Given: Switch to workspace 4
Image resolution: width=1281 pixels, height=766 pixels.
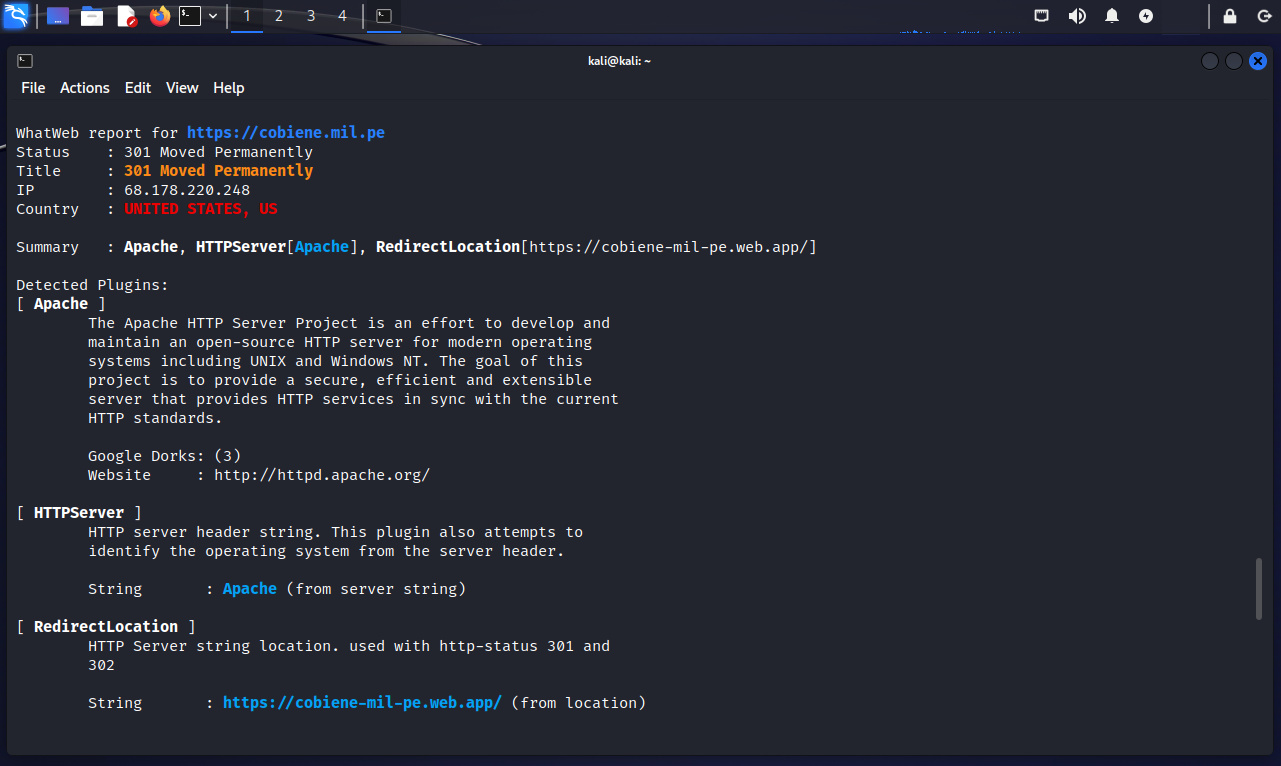Looking at the screenshot, I should click(x=343, y=16).
